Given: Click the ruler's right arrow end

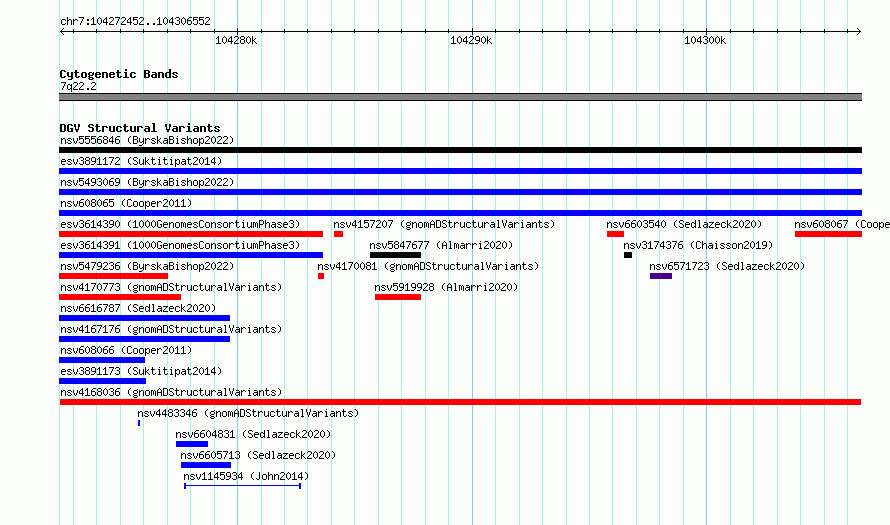Looking at the screenshot, I should pos(858,31).
